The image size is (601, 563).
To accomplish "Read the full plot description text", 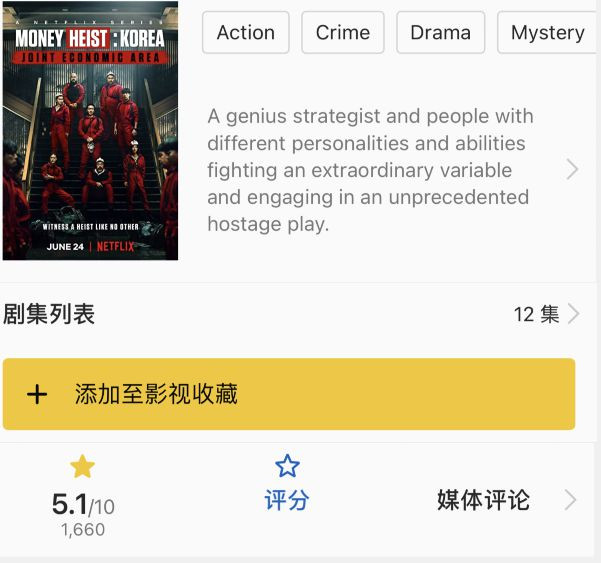I will coord(370,170).
